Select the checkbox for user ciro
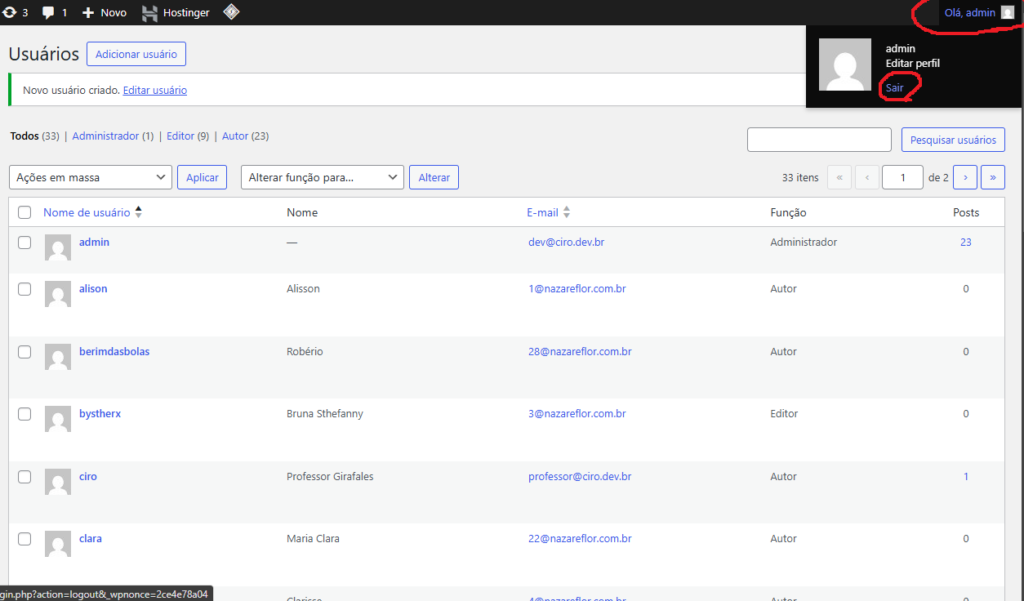Image resolution: width=1024 pixels, height=601 pixels. point(25,477)
